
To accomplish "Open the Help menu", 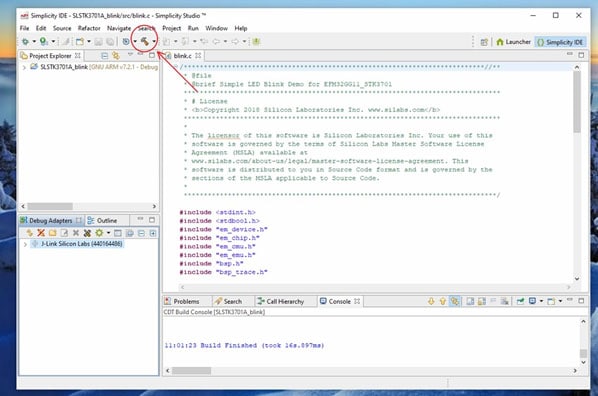I will (x=241, y=28).
